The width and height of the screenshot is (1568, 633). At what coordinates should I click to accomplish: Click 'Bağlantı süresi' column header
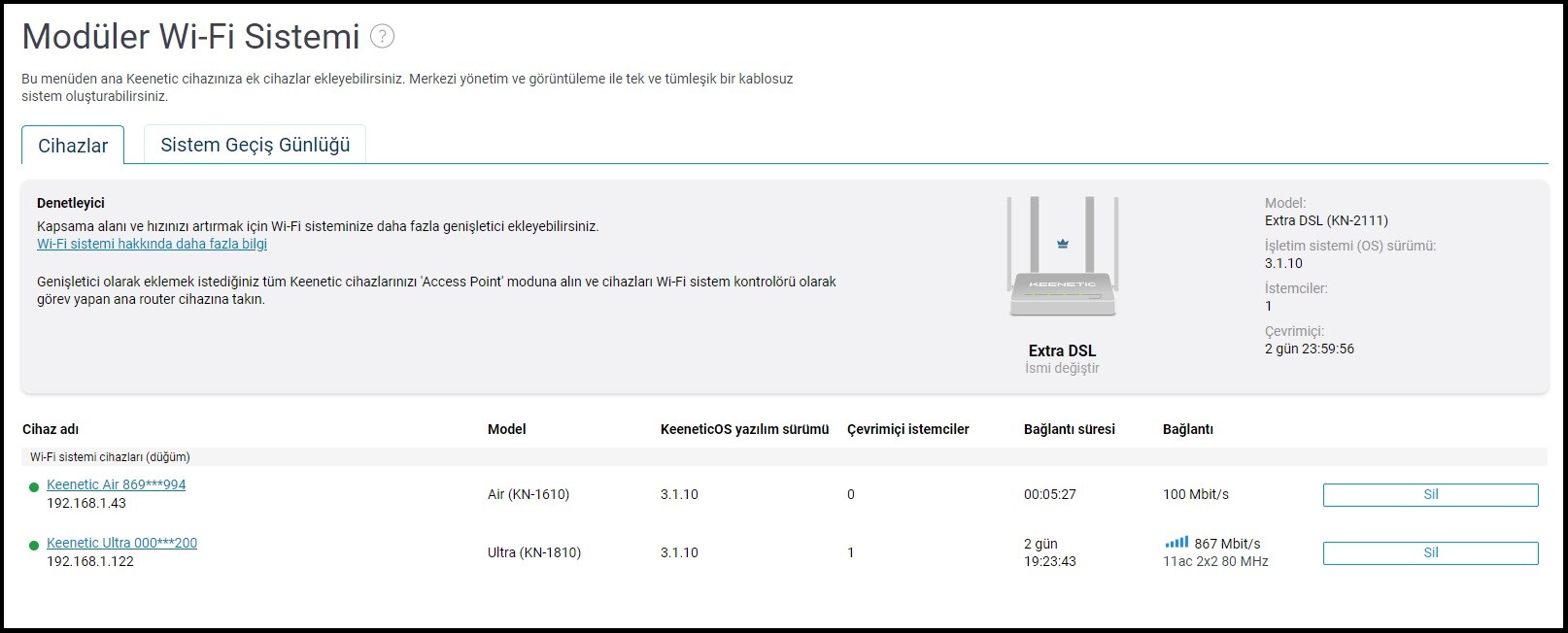click(x=1069, y=429)
